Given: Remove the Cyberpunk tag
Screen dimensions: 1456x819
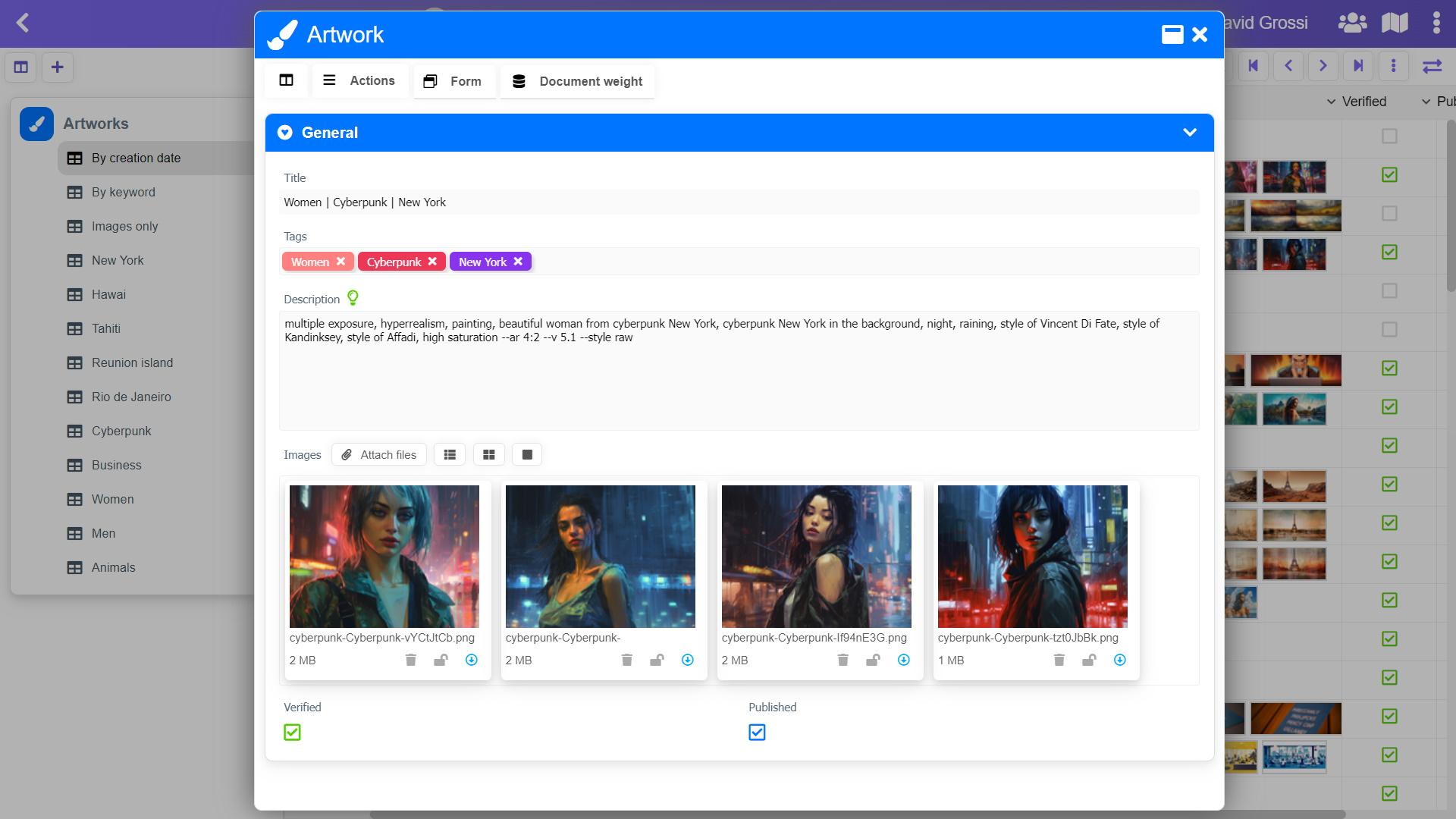Looking at the screenshot, I should click(x=432, y=261).
